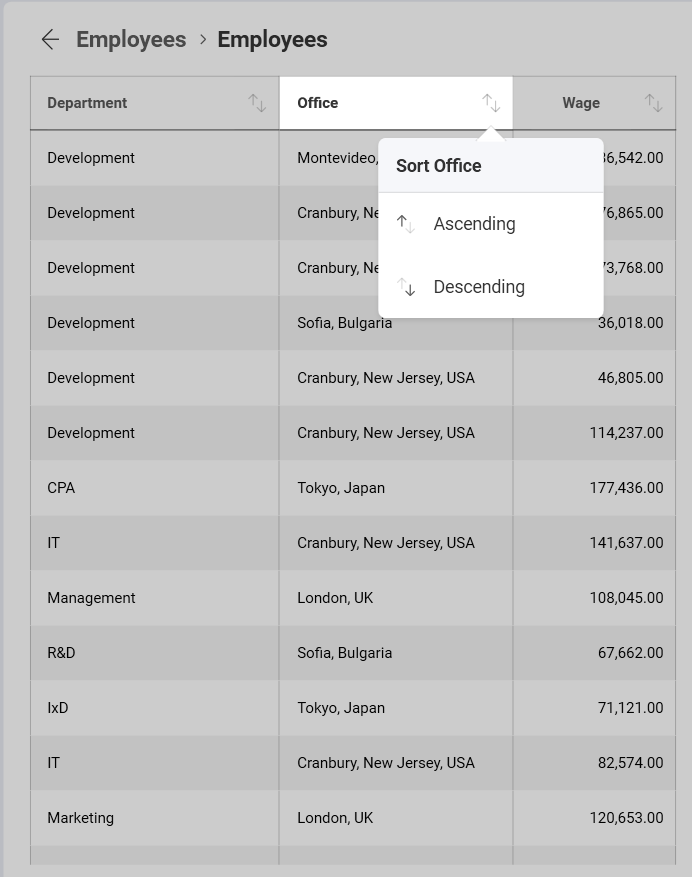Screen dimensions: 692x877
Task: Select the wage cell 177,436.00
Action: [x=626, y=488]
